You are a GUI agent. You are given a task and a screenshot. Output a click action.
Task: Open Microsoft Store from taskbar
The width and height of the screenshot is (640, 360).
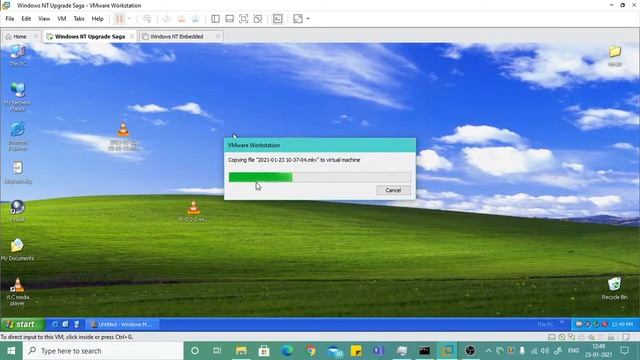click(264, 351)
